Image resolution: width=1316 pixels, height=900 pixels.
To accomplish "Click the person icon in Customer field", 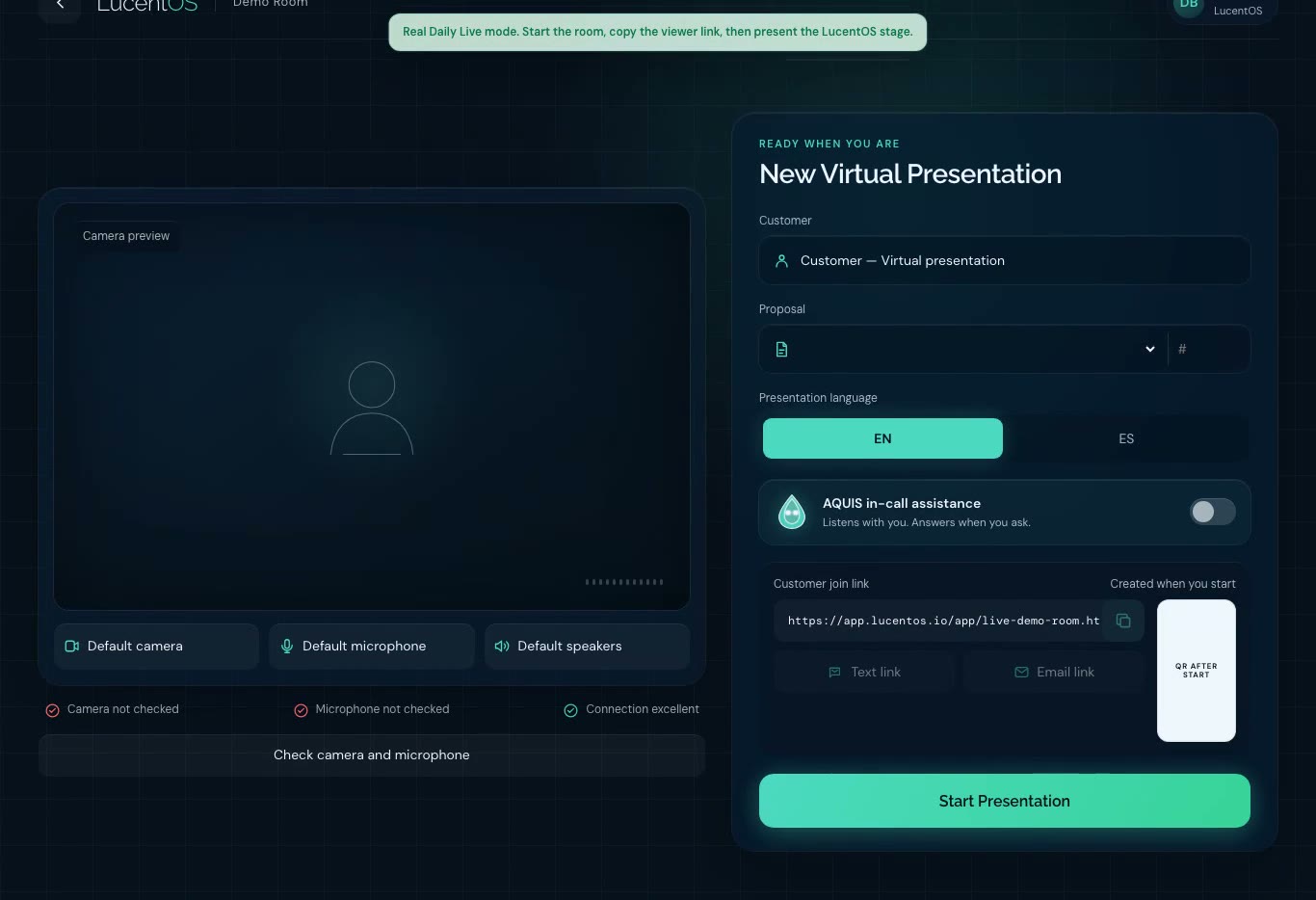I will coord(782,261).
